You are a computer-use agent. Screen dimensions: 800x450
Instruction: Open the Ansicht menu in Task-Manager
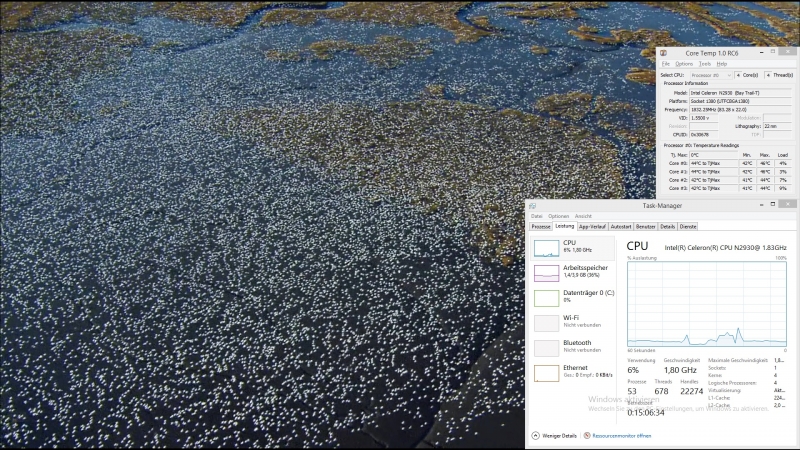pos(583,216)
